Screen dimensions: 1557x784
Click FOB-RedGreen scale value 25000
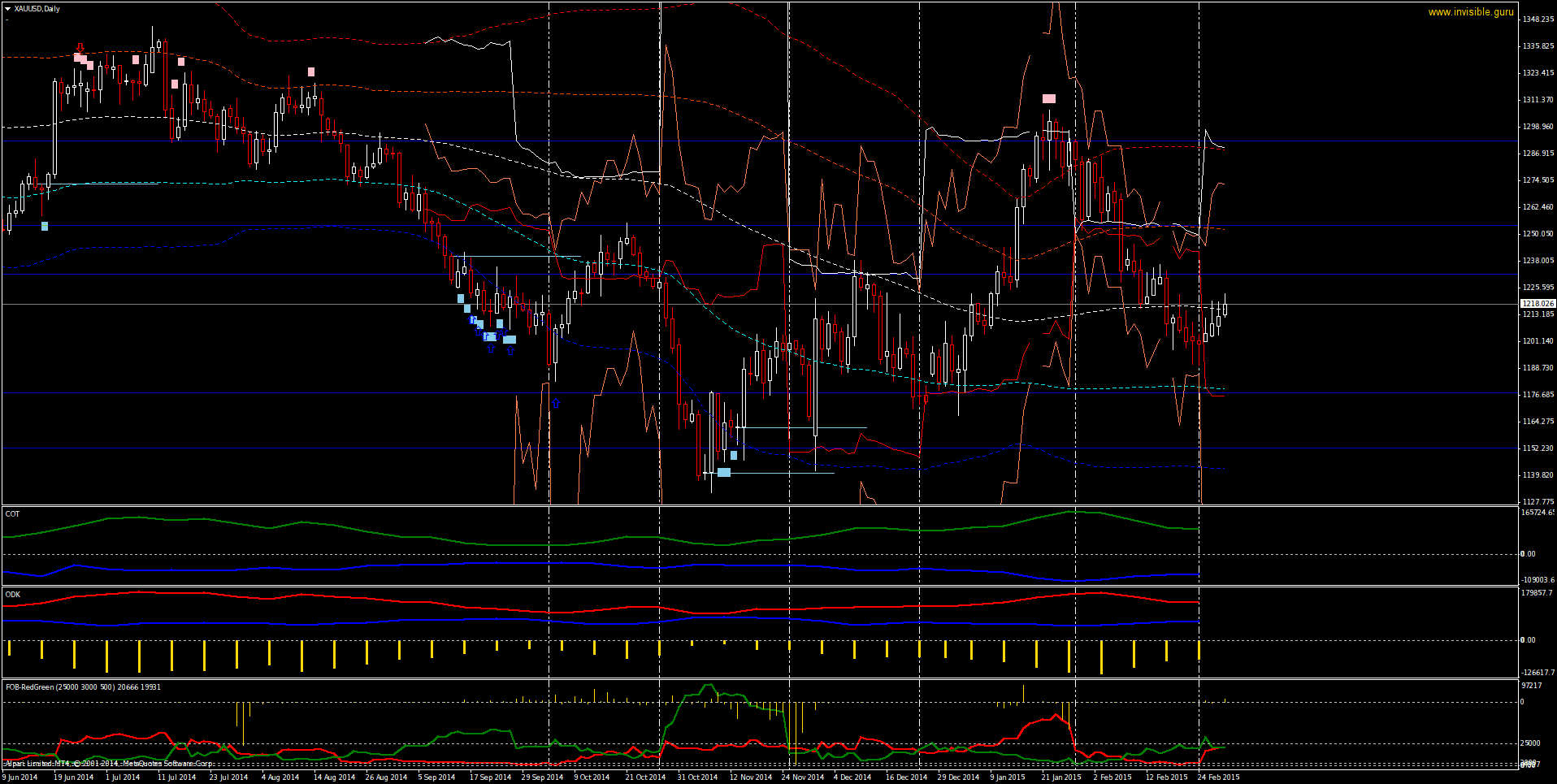1530,743
